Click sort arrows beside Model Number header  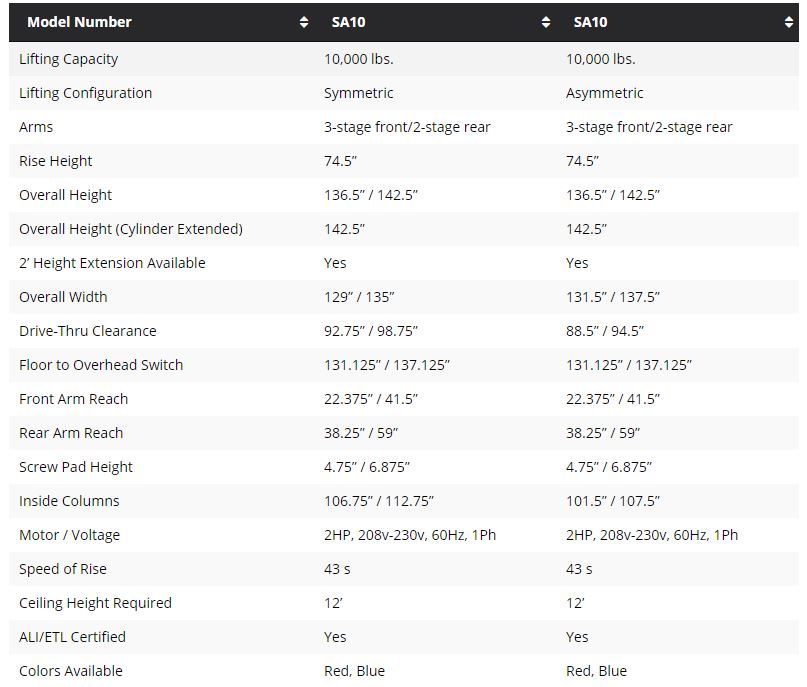click(x=304, y=22)
